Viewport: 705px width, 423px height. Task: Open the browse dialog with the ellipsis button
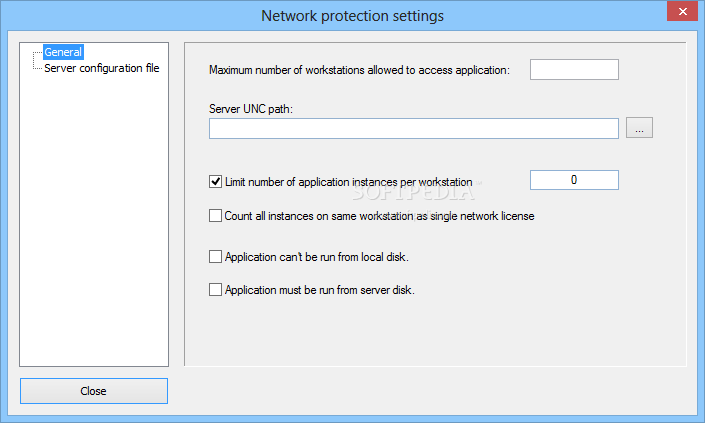(639, 128)
